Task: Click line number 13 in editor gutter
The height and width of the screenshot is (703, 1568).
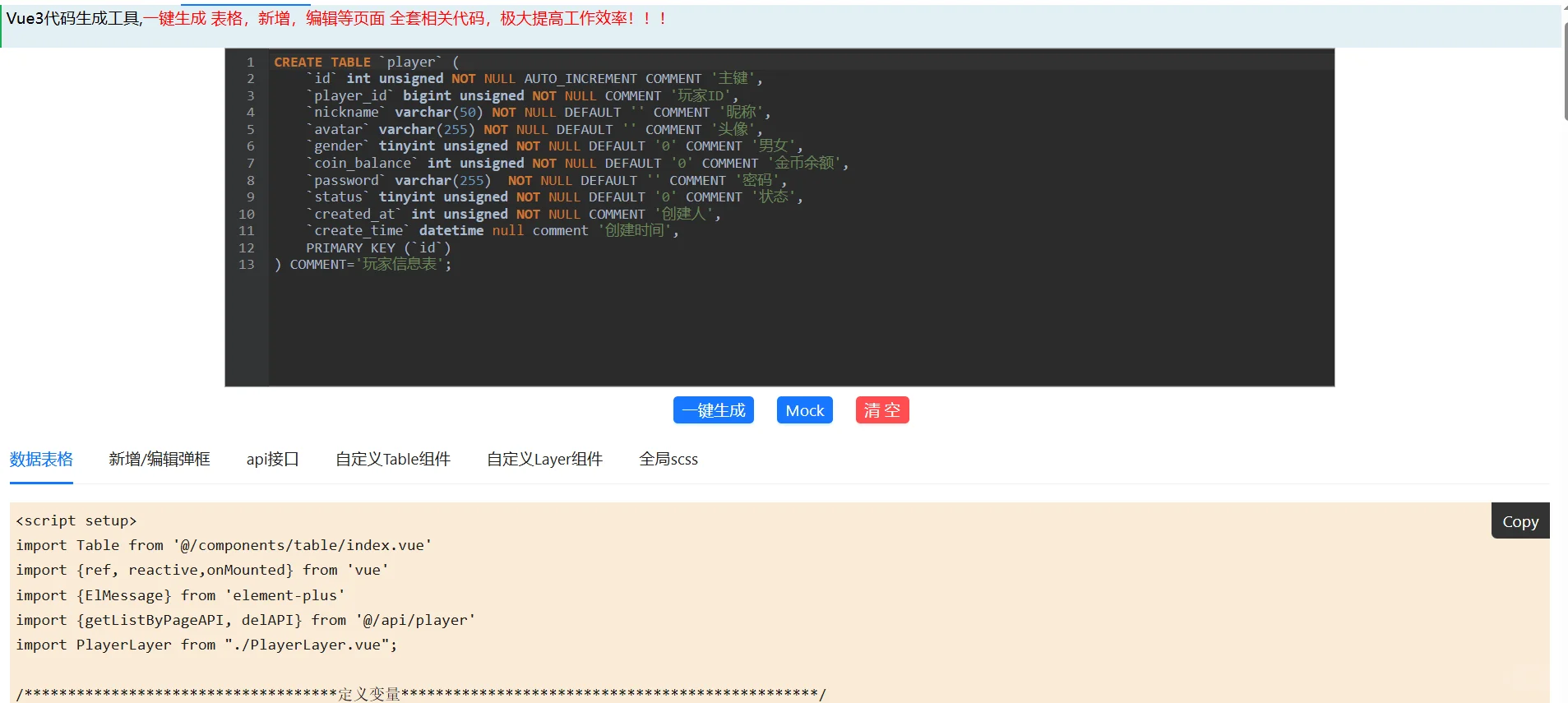Action: [247, 264]
